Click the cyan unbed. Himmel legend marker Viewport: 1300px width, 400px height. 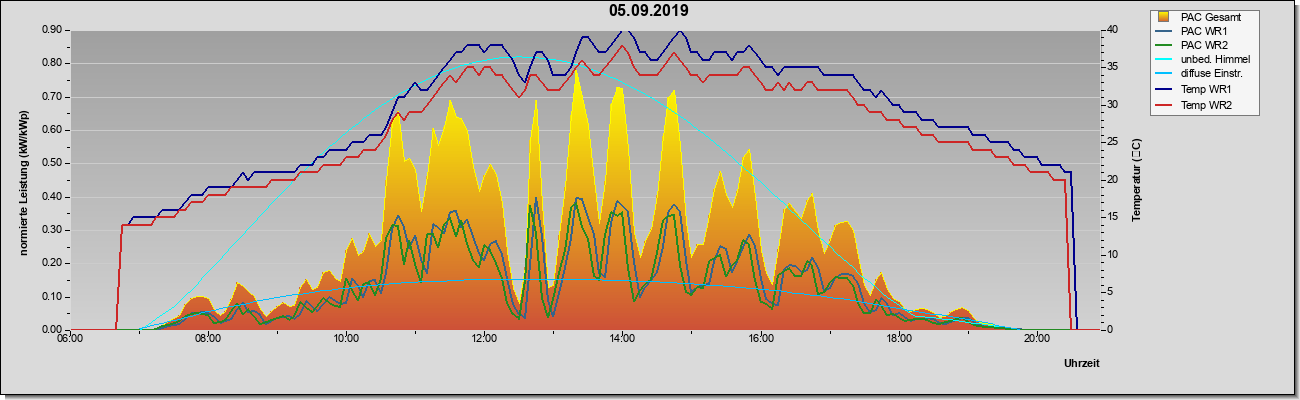(1164, 59)
